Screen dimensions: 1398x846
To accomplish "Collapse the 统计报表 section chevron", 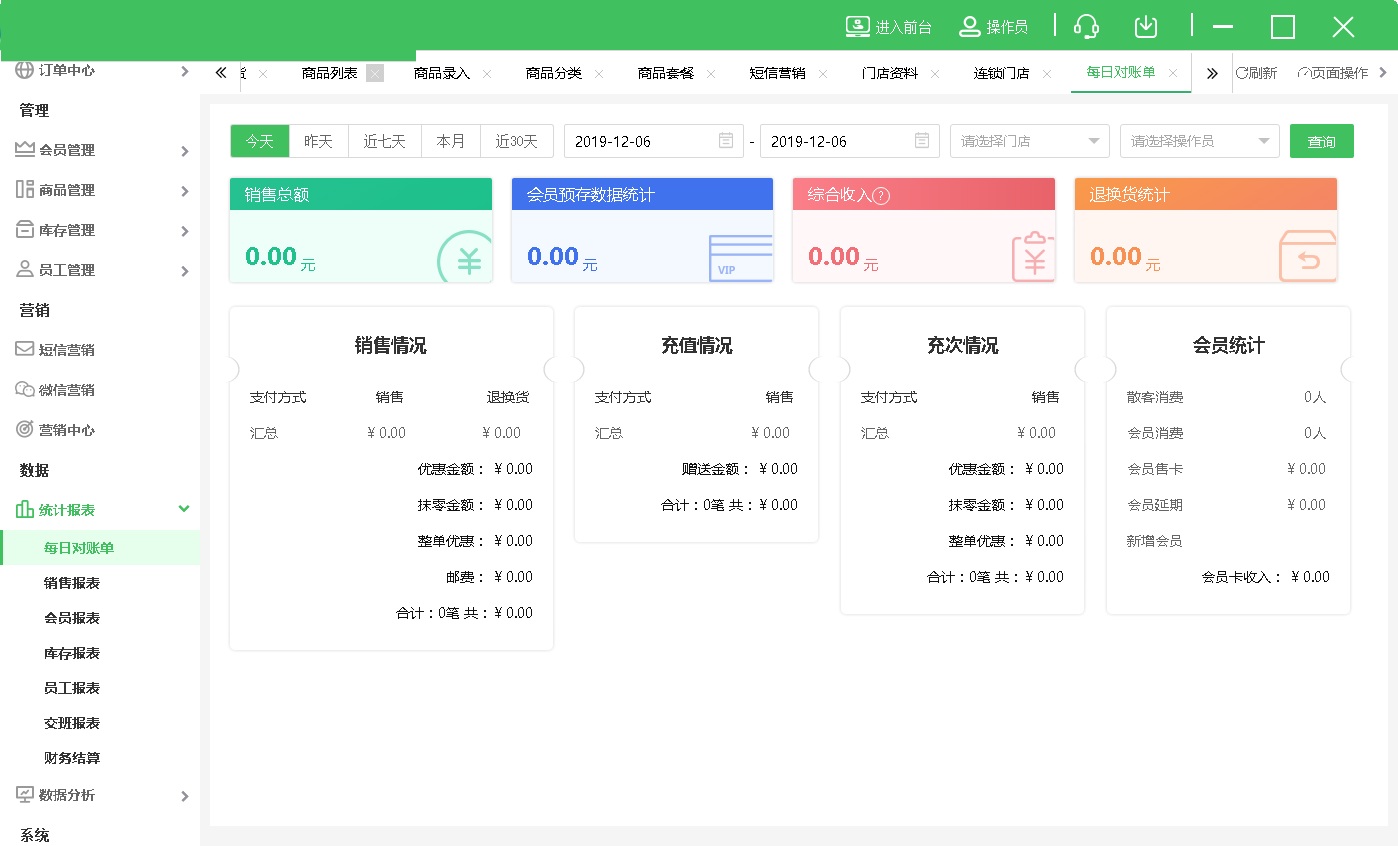I will [184, 509].
